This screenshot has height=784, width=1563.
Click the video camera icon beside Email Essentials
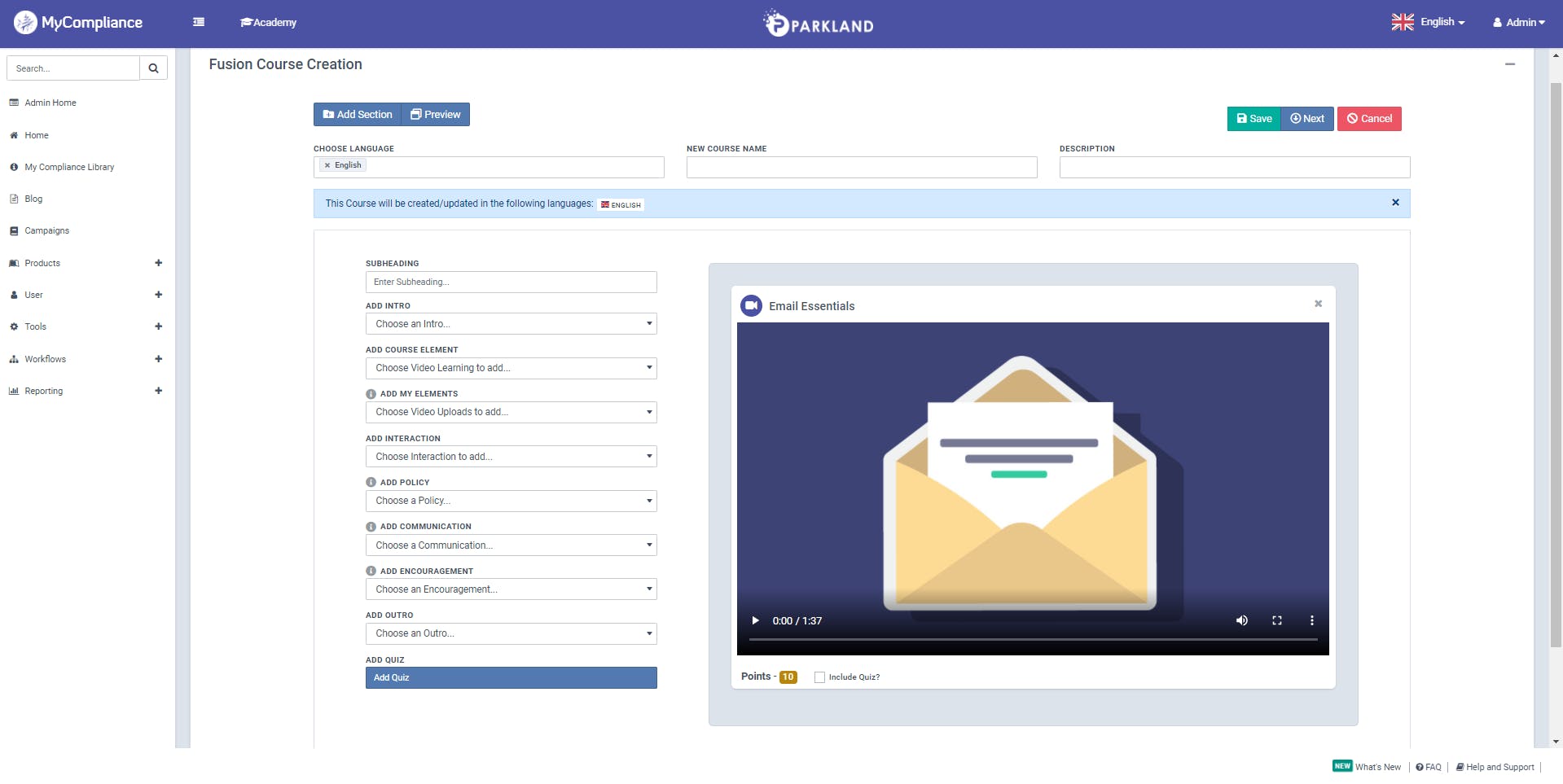(751, 305)
